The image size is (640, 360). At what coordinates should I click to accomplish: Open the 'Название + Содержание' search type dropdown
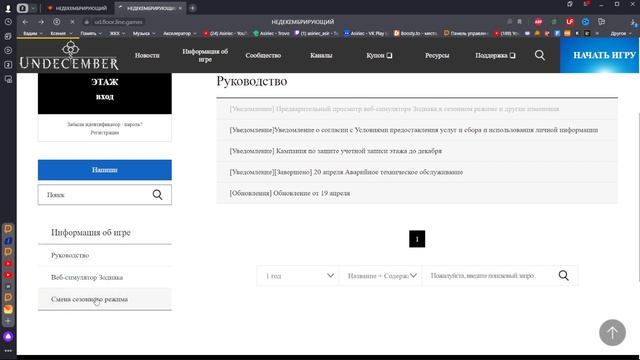pos(380,276)
